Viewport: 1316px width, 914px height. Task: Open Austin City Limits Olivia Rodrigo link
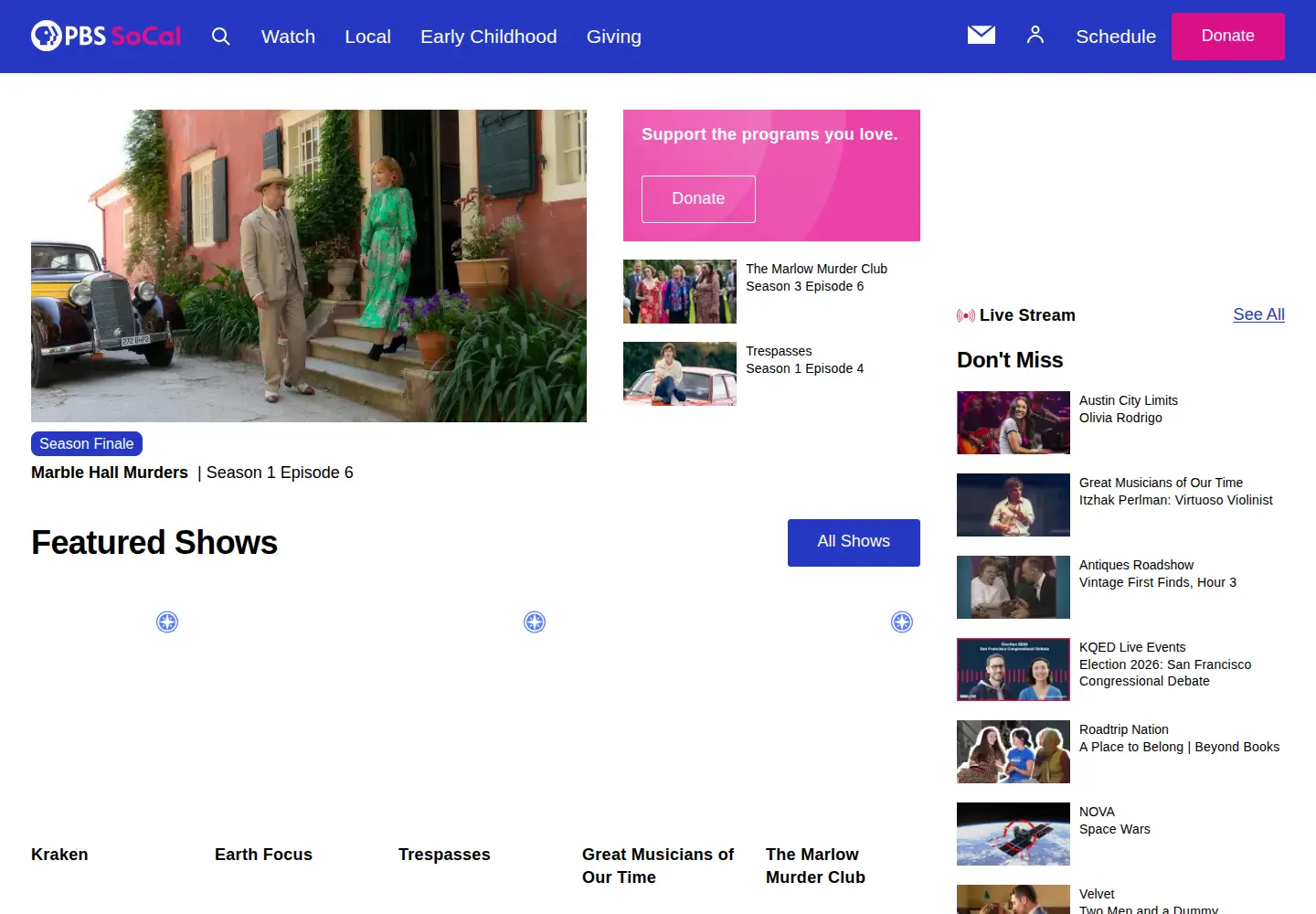[x=1129, y=409]
